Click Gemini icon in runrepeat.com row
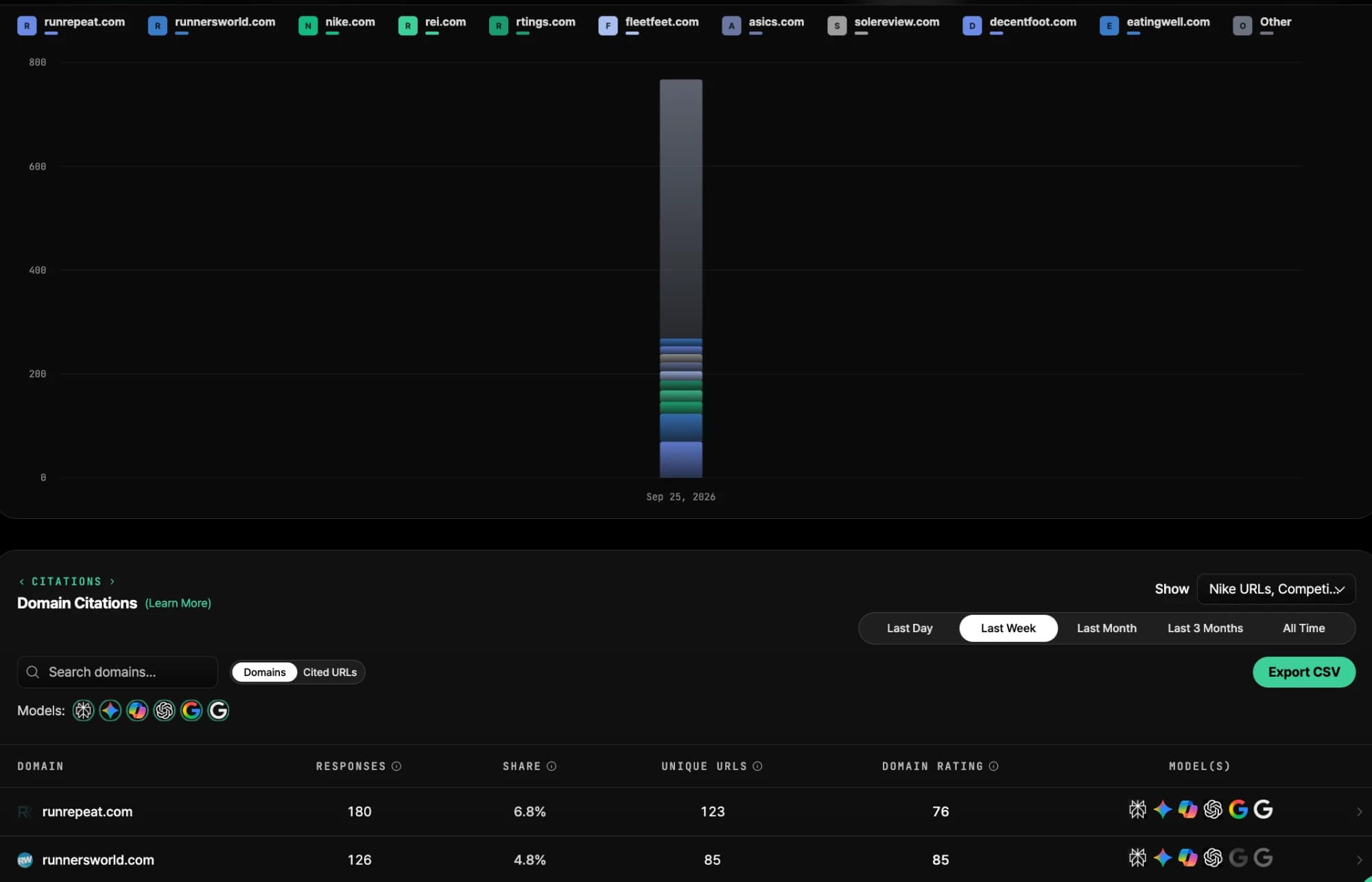Image resolution: width=1372 pixels, height=882 pixels. point(1163,810)
